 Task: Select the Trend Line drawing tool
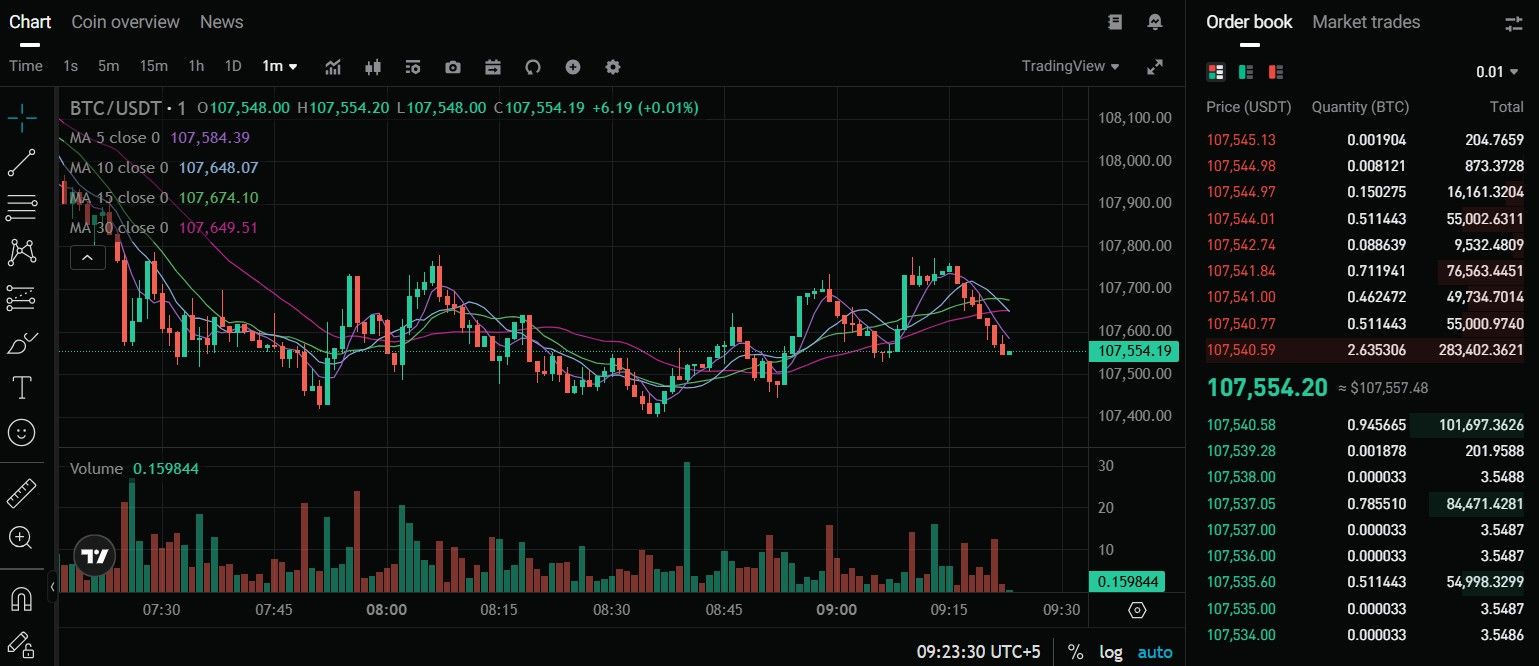22,162
